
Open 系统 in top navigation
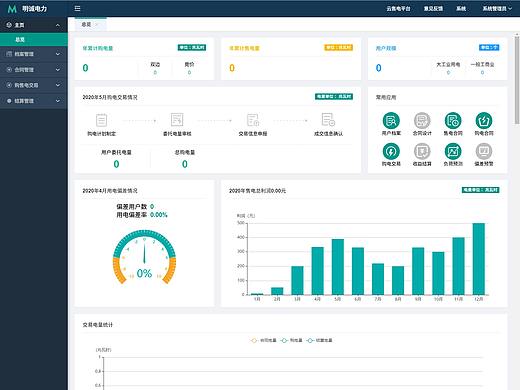tap(461, 9)
